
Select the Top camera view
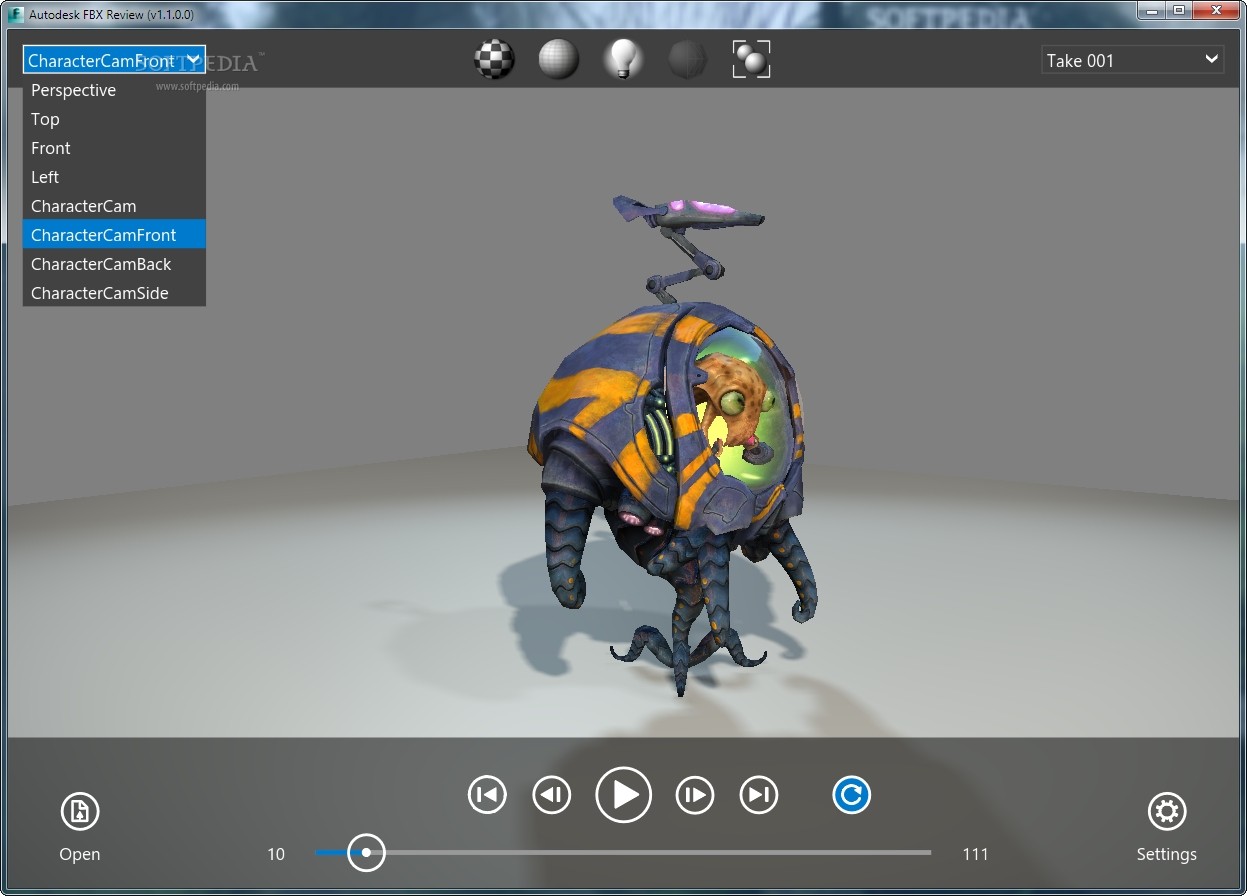pyautogui.click(x=114, y=119)
